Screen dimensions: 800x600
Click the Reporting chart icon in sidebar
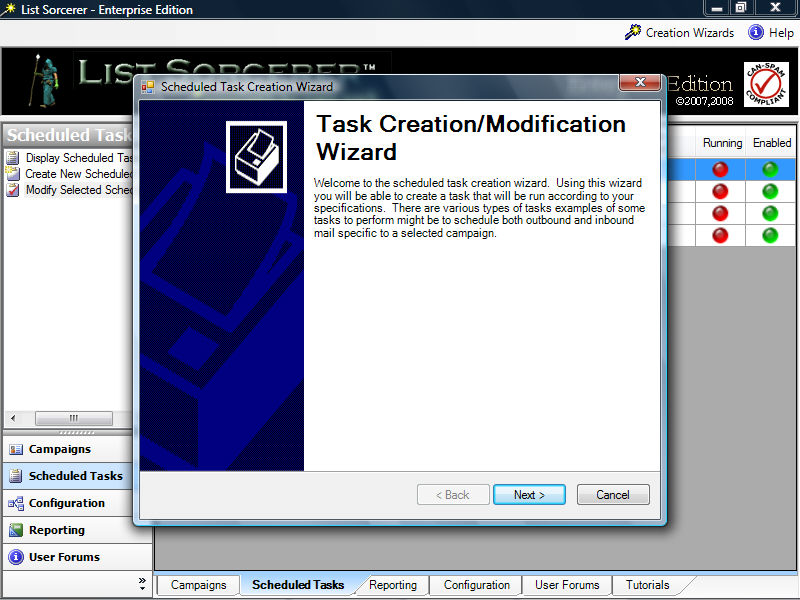[x=15, y=530]
